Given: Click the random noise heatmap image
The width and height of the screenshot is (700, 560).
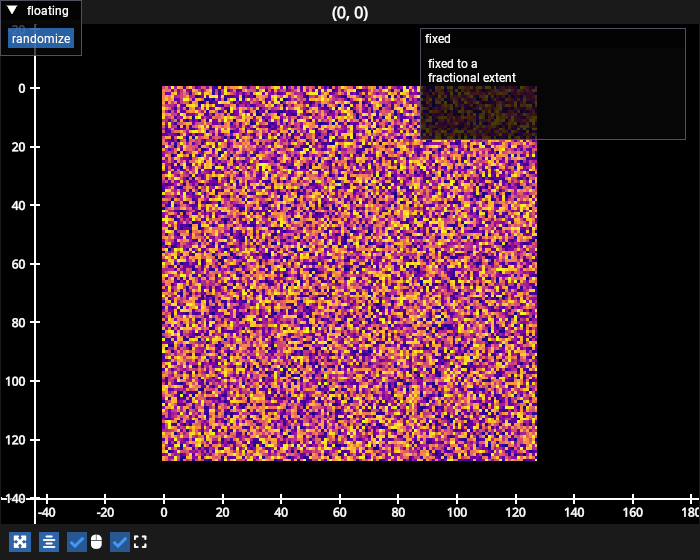Looking at the screenshot, I should coord(349,273).
